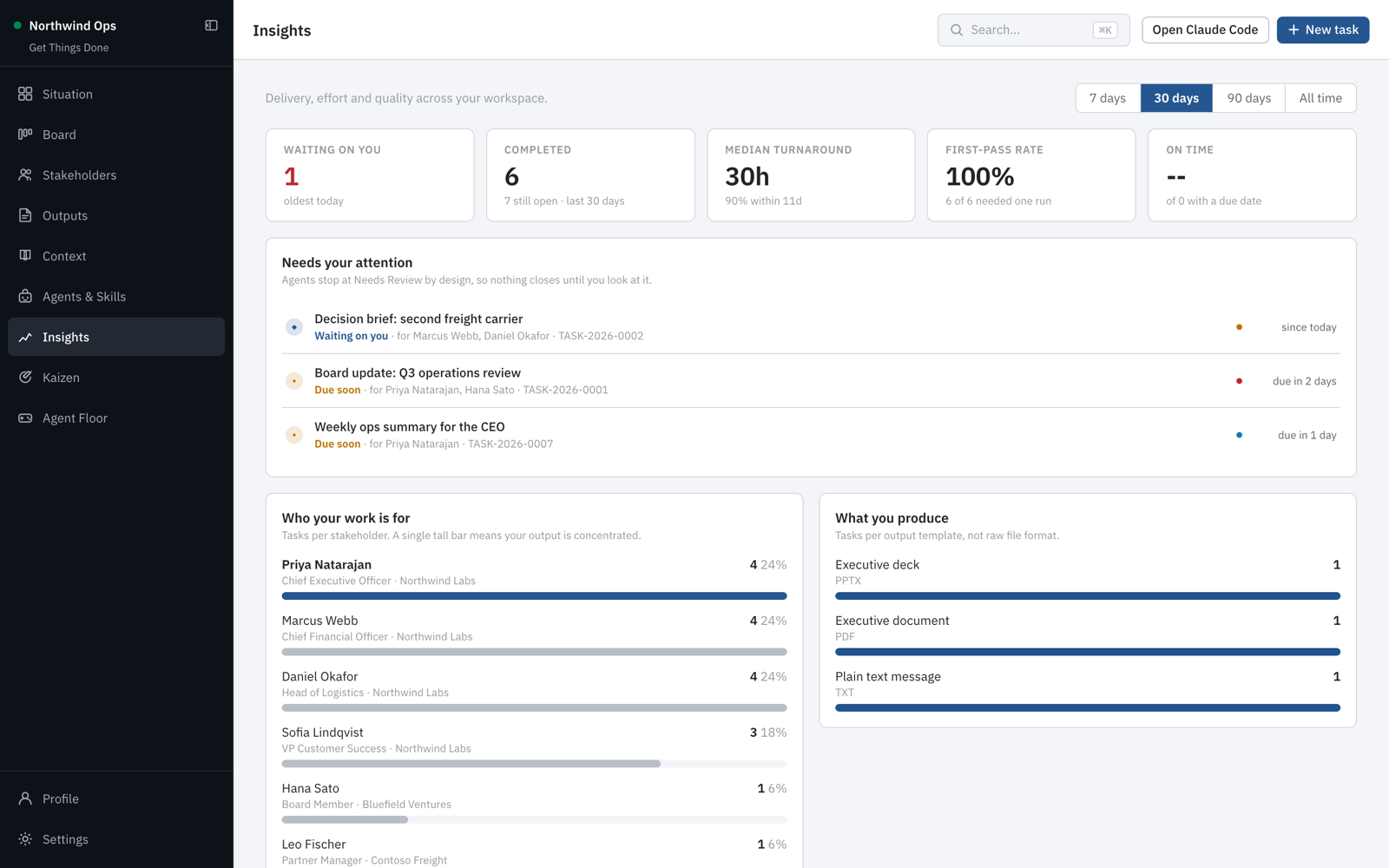This screenshot has width=1389, height=868.
Task: Open the Situation page label
Action: [68, 94]
